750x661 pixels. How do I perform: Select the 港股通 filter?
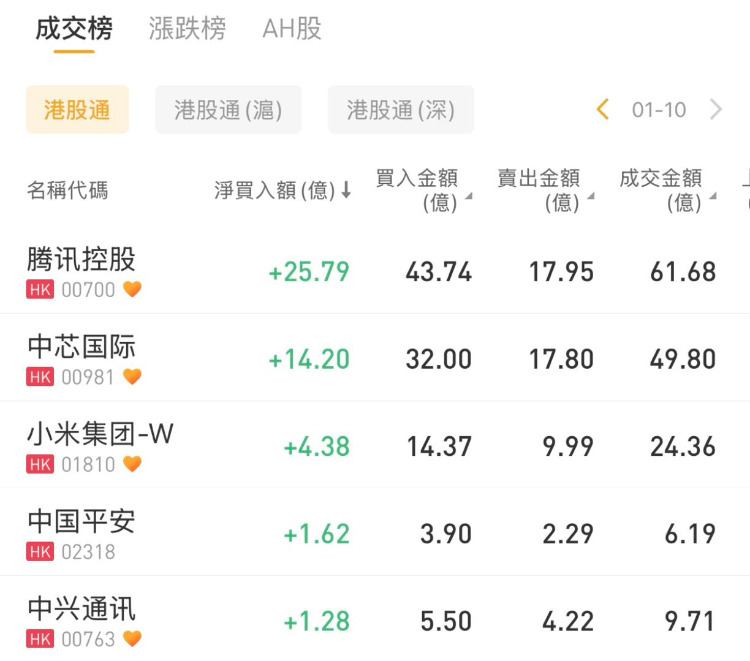(x=77, y=110)
